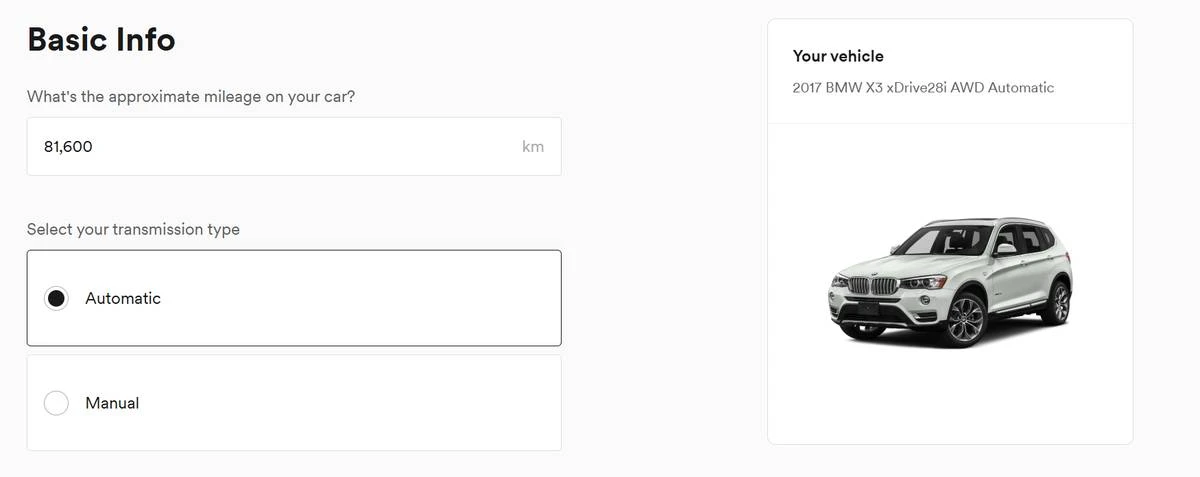Click the 81,600 mileage value
1200x477 pixels.
click(68, 146)
